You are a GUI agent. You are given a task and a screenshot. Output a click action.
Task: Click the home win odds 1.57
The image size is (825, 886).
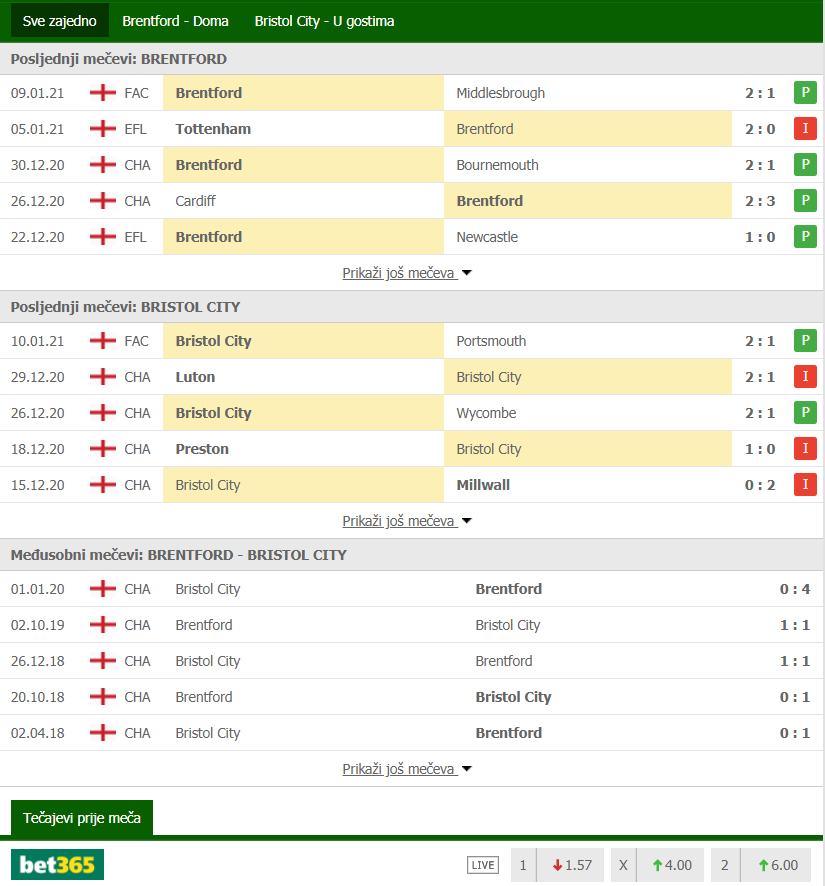point(571,865)
